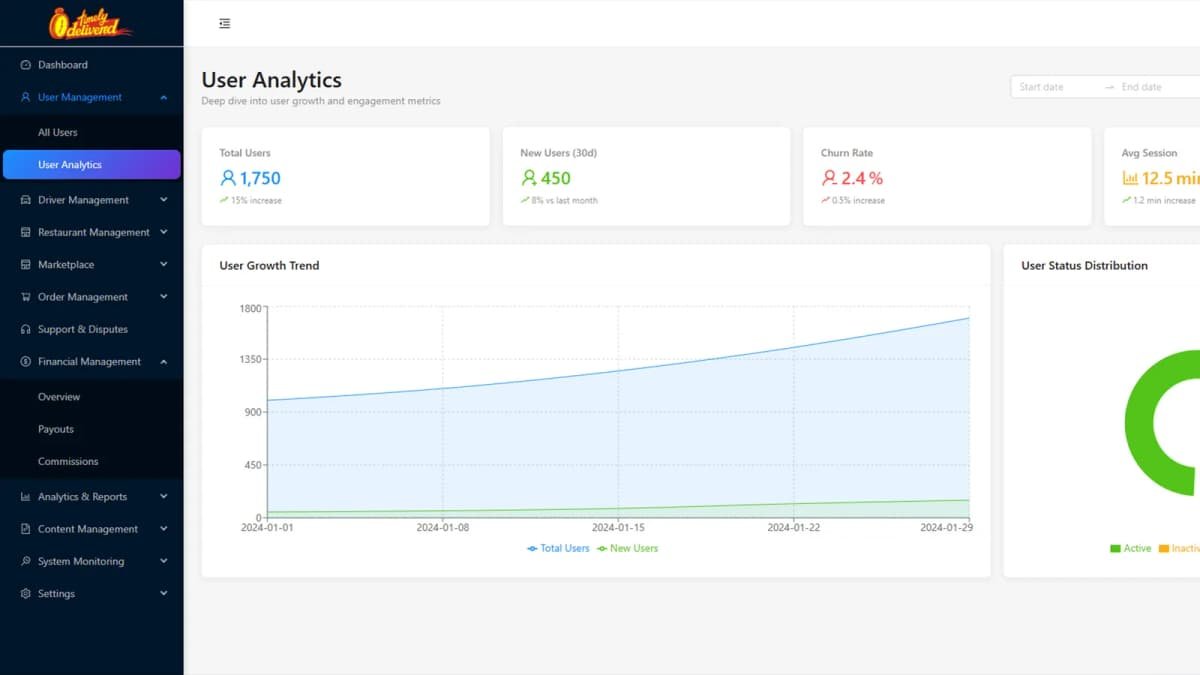
Task: Click the System Monitoring icon
Action: tap(26, 561)
